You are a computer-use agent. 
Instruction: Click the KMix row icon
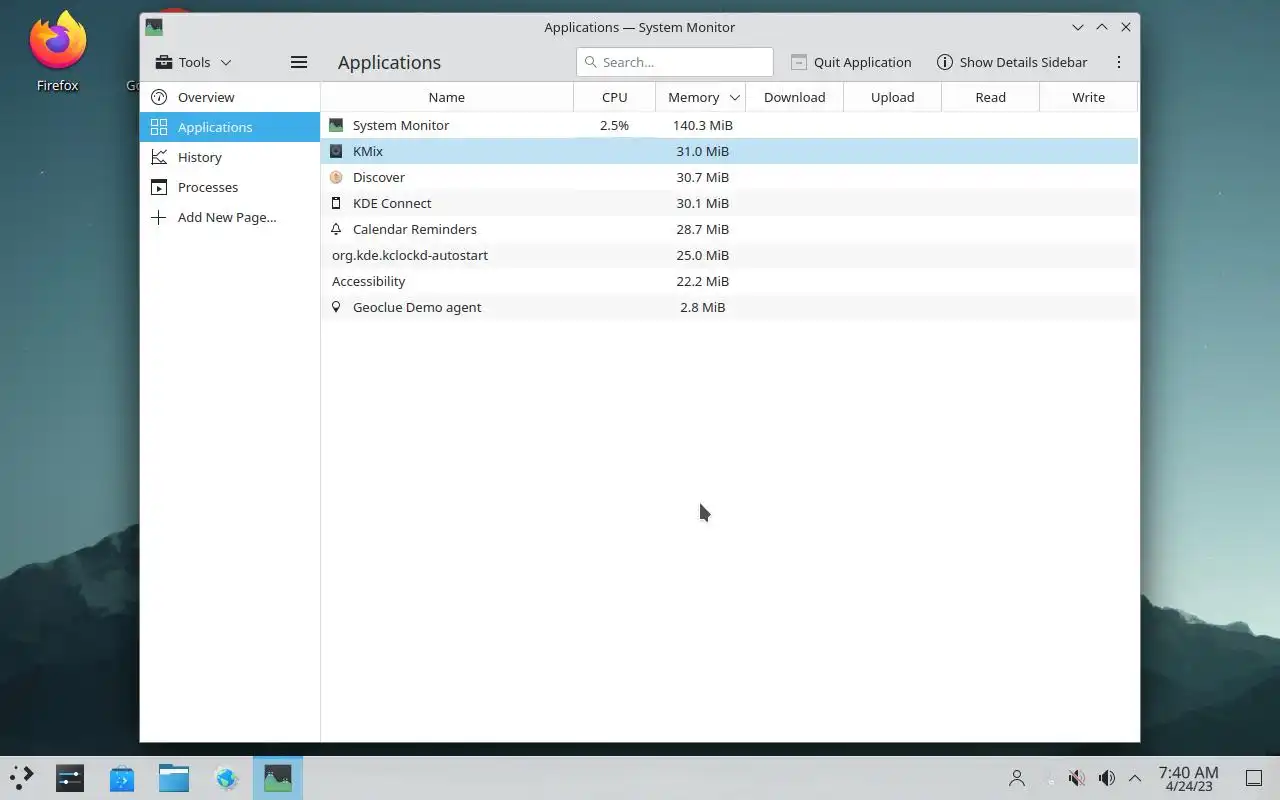(336, 151)
